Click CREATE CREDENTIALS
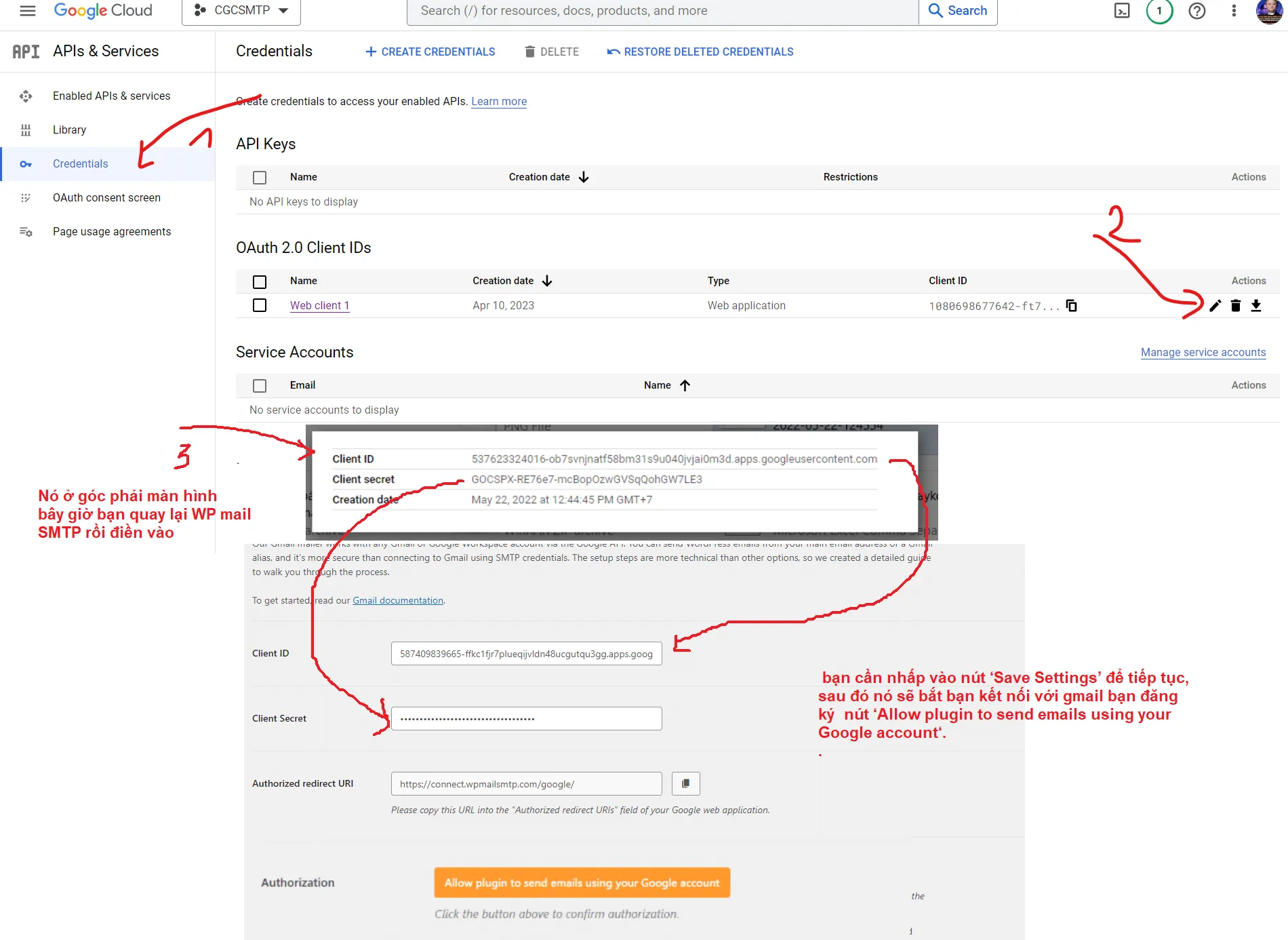The image size is (1288, 940). [430, 52]
